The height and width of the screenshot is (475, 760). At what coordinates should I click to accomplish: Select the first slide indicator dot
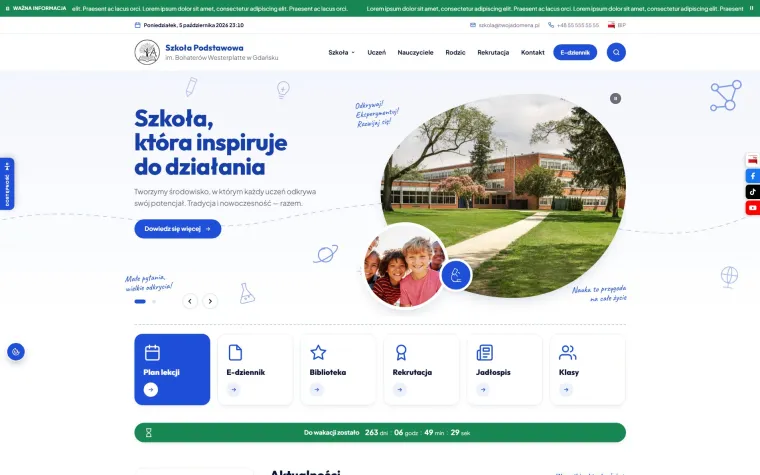[140, 301]
